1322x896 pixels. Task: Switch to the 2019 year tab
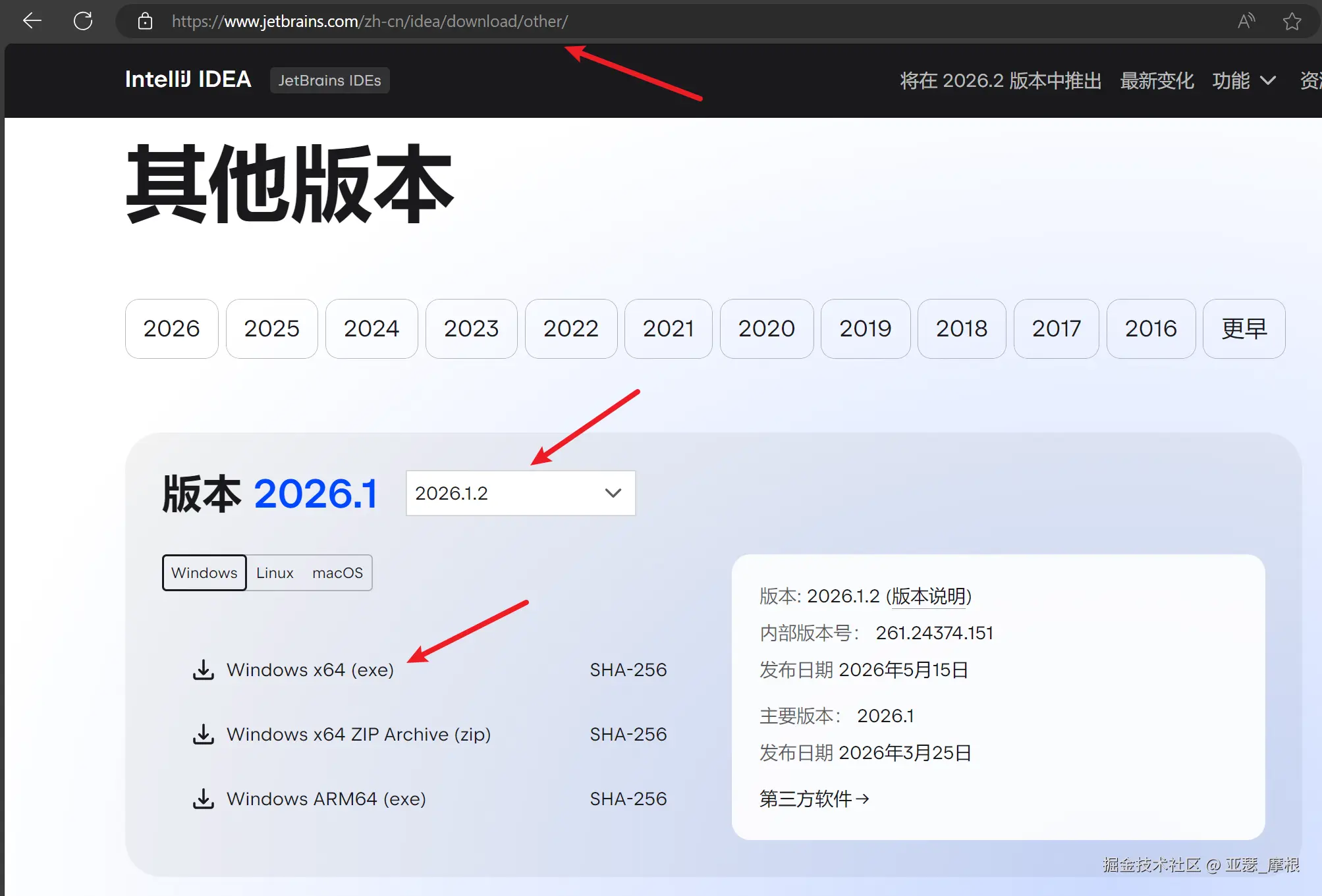point(865,329)
